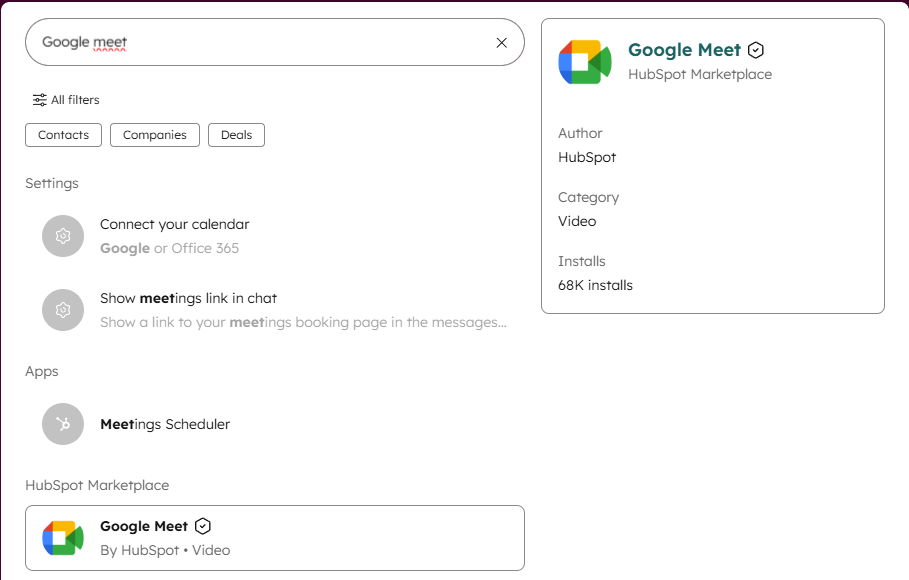909x580 pixels.
Task: Clear the search box with the X icon
Action: tap(502, 42)
